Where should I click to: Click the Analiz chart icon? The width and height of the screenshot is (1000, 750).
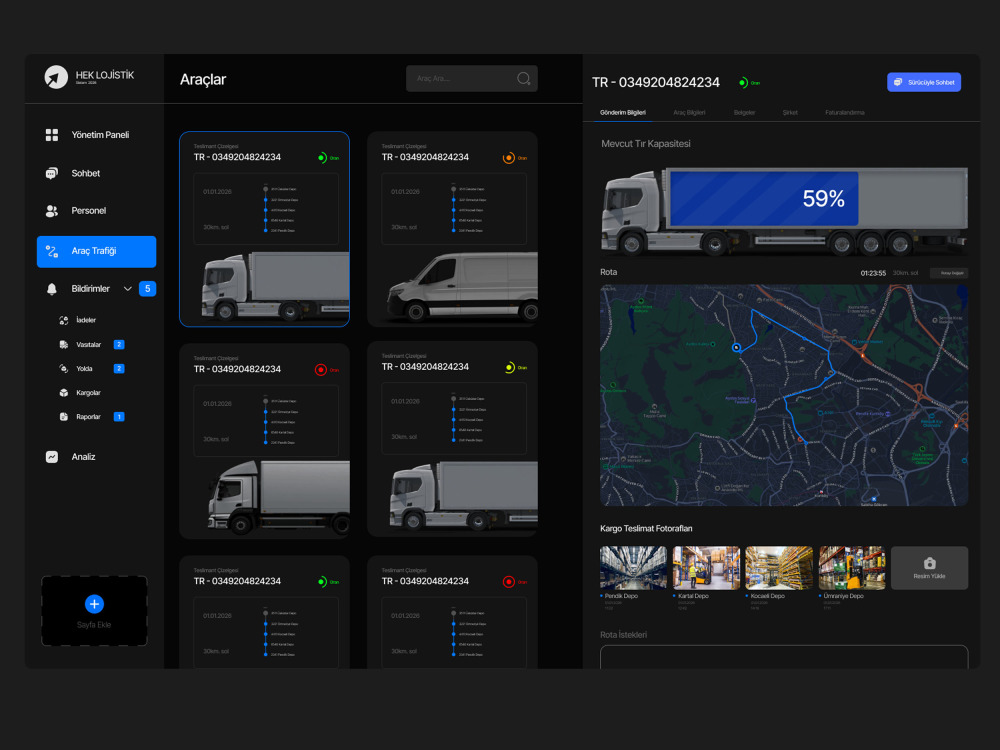point(52,457)
